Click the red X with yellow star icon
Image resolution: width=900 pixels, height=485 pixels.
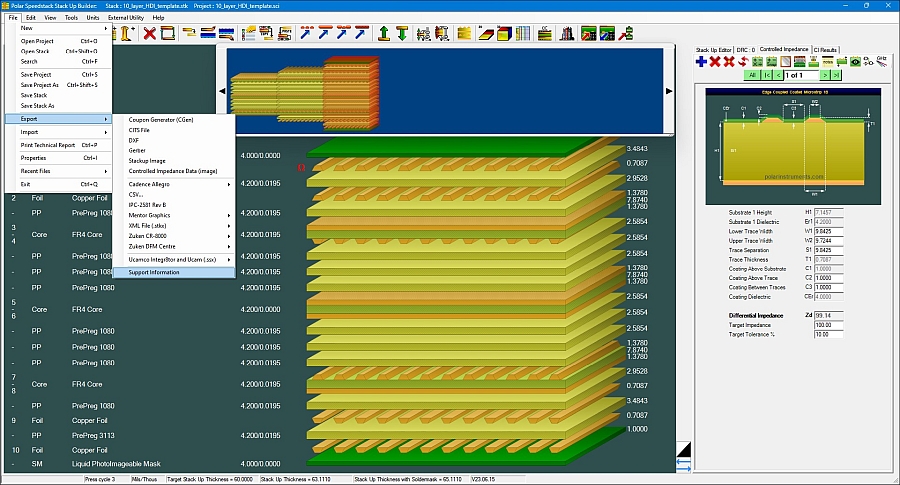729,61
